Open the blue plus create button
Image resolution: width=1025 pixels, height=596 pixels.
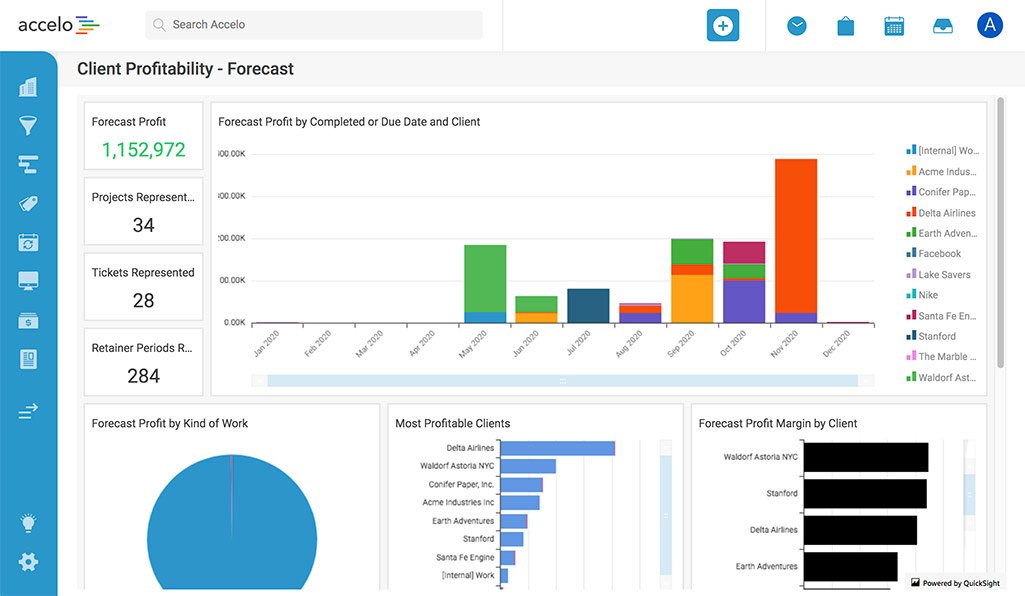[722, 25]
